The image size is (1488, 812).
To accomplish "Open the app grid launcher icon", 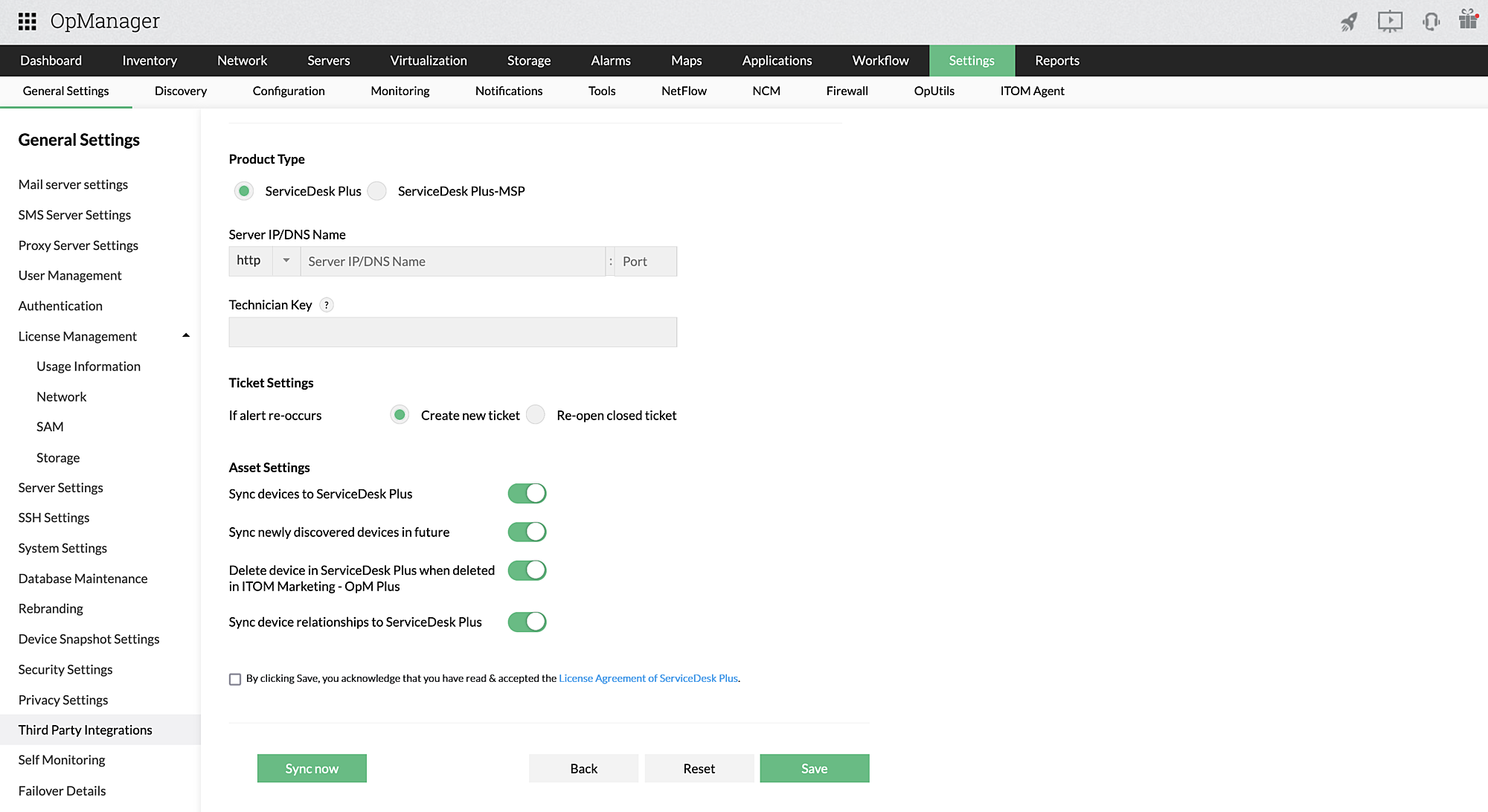I will point(28,21).
